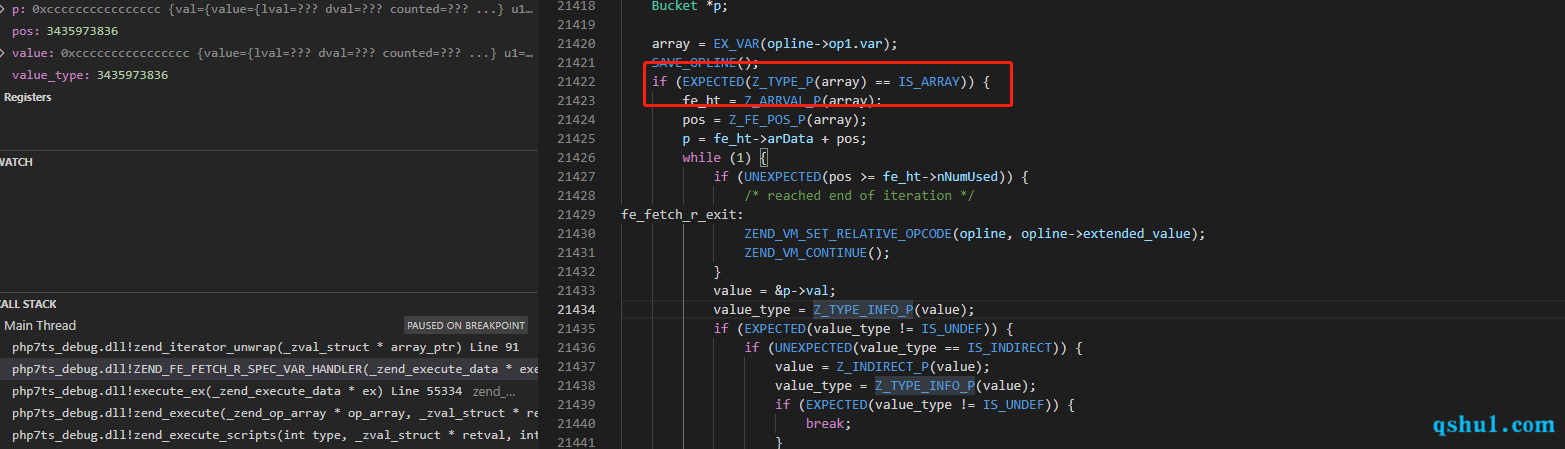The height and width of the screenshot is (449, 1565).
Task: Select ZEND_FE_FETCH_R_SPEC_VAR_HANDLER stack frame
Action: (x=269, y=369)
